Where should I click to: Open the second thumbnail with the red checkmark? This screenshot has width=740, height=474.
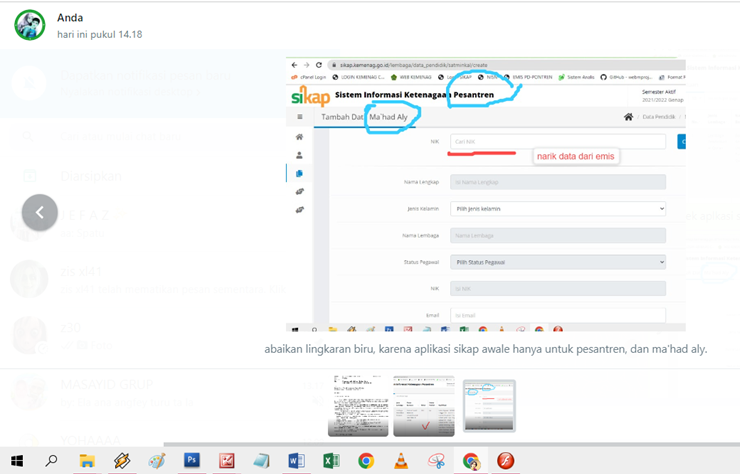424,406
